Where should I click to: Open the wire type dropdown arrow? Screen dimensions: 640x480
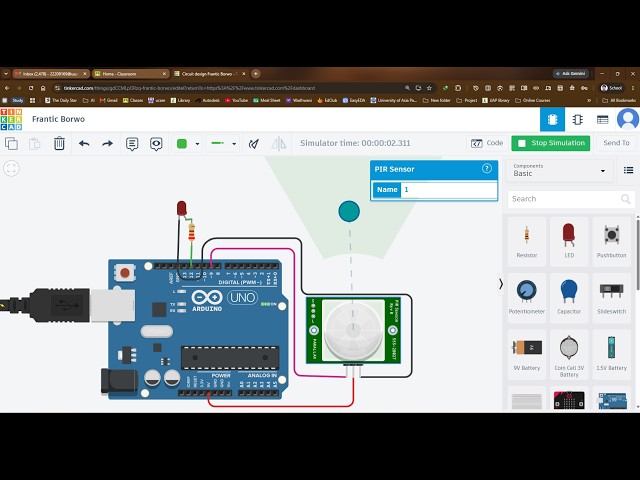[x=234, y=144]
